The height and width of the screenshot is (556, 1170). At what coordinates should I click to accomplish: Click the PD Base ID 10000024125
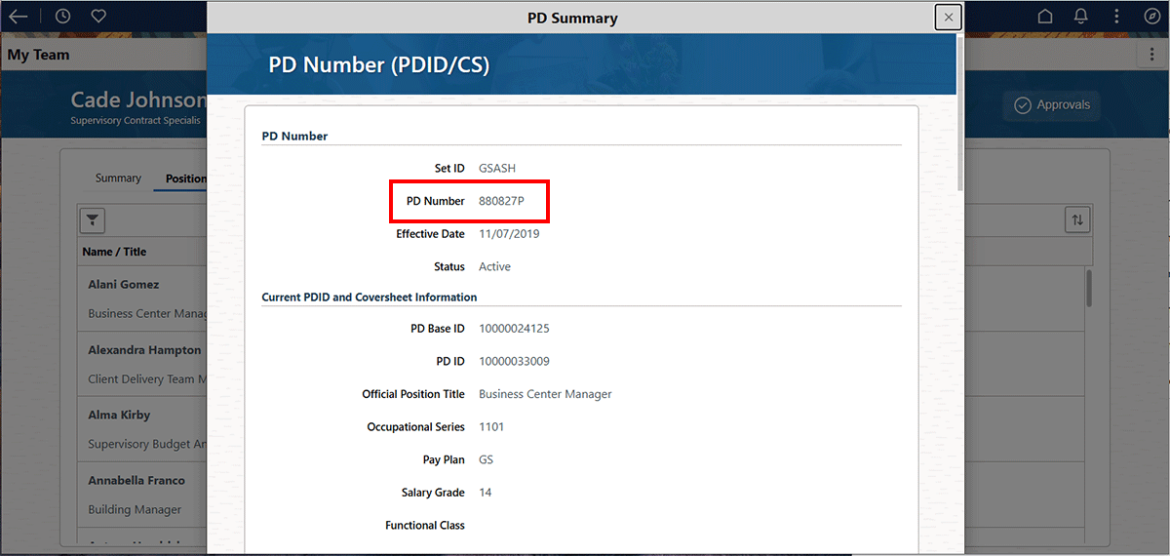point(514,328)
